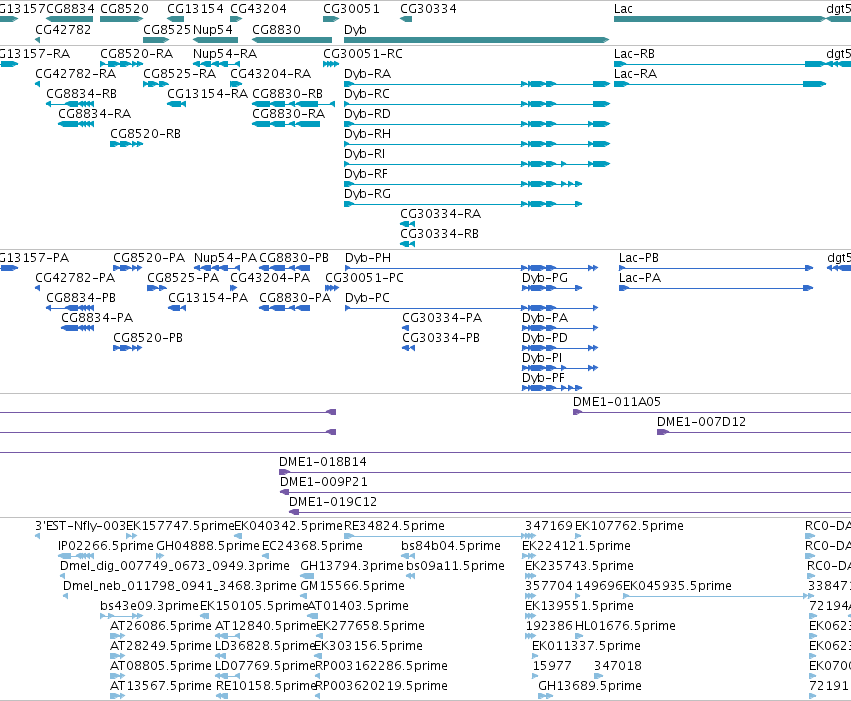This screenshot has width=851, height=701.
Task: Click the Lac-PA protein label
Action: (640, 278)
